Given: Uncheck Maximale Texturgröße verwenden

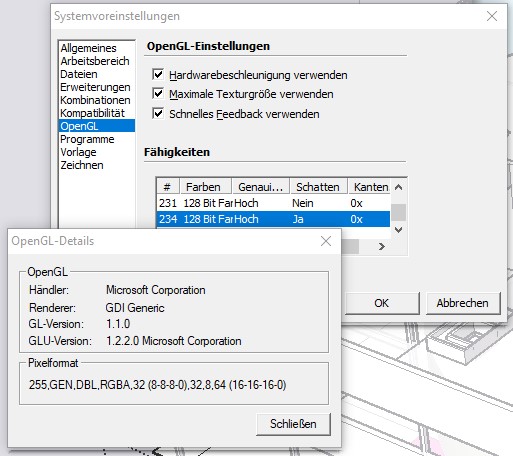Looking at the screenshot, I should (158, 93).
